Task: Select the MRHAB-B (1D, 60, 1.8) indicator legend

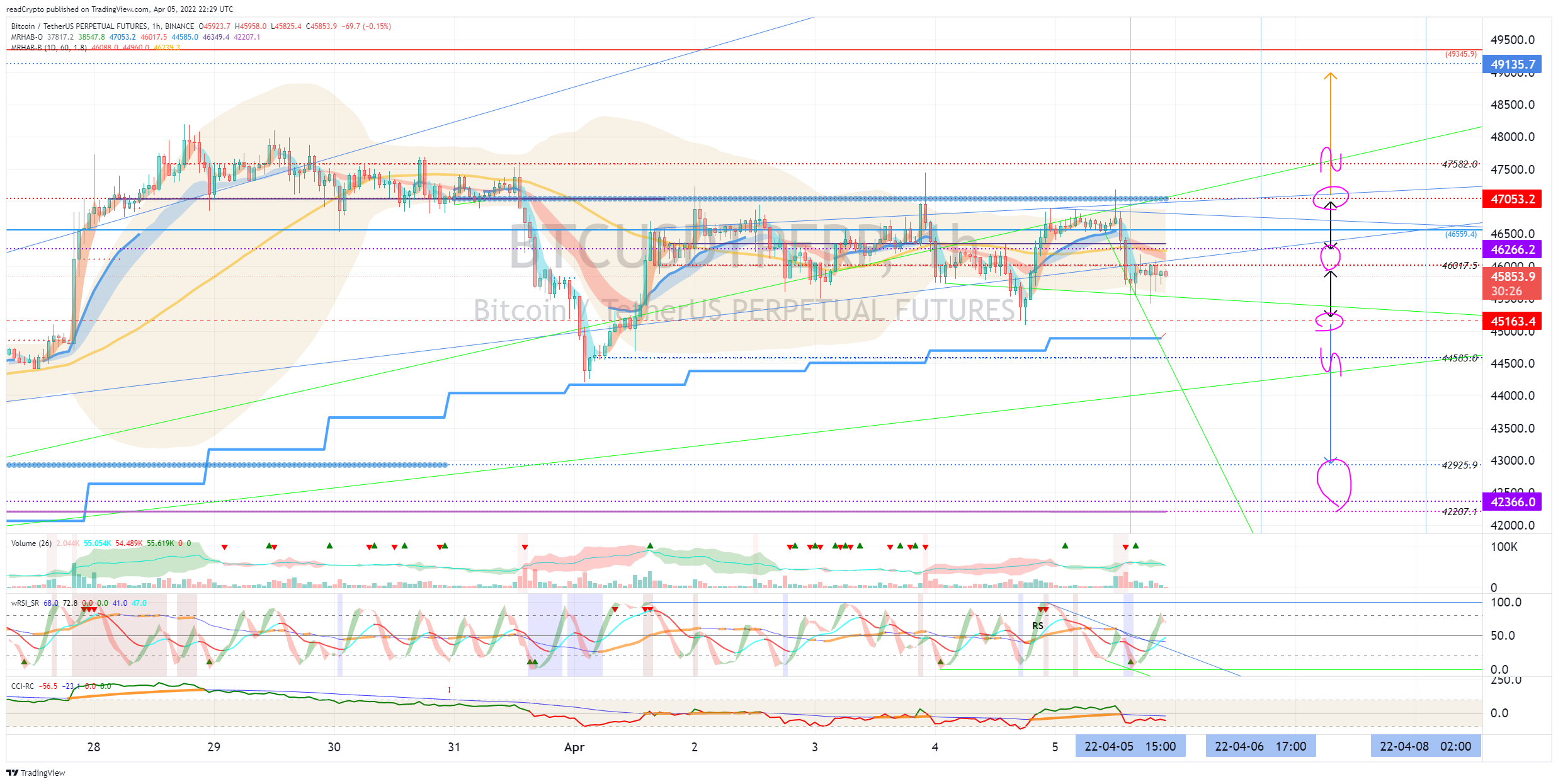Action: click(x=49, y=48)
